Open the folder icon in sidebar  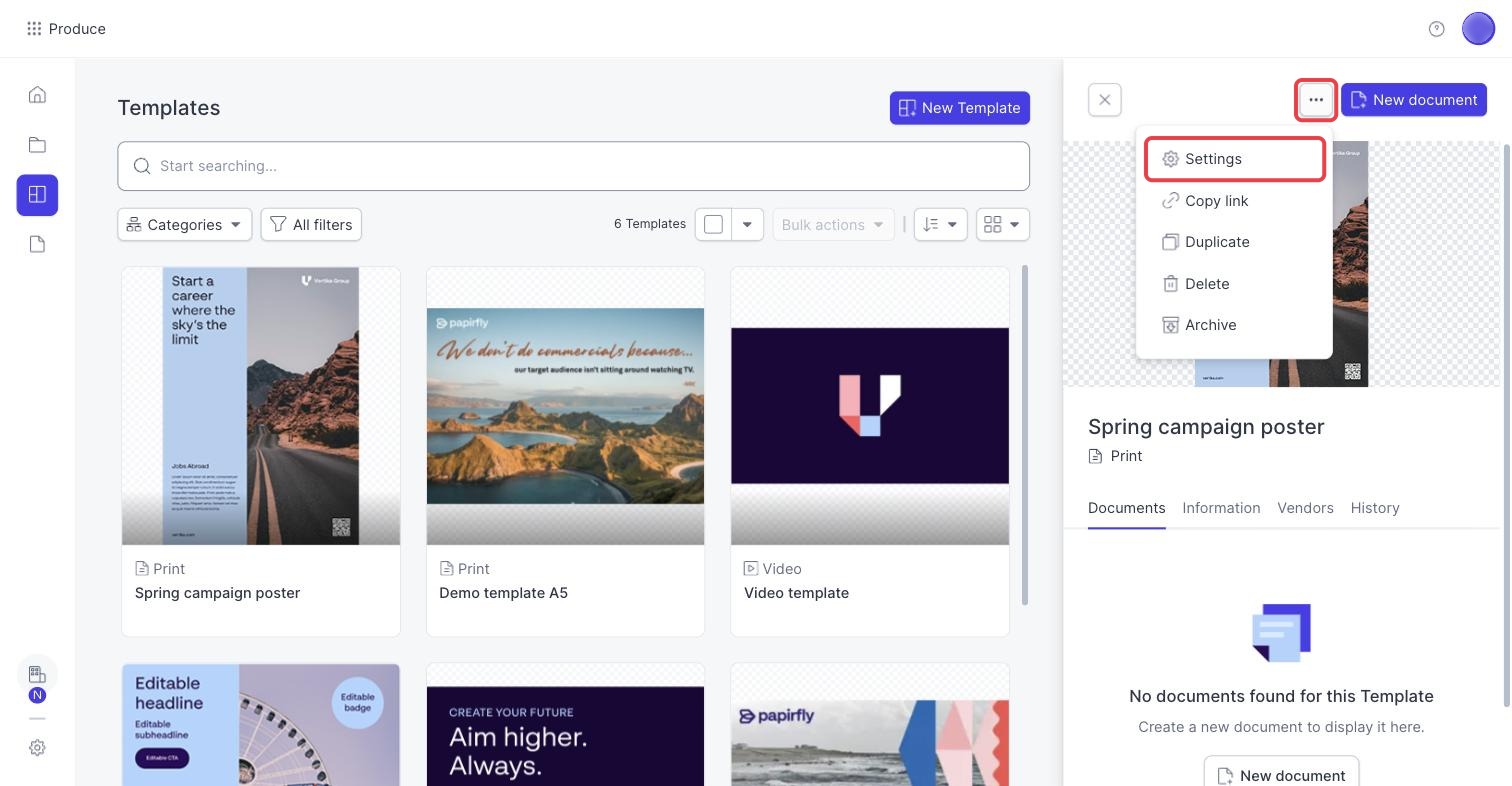(x=37, y=145)
